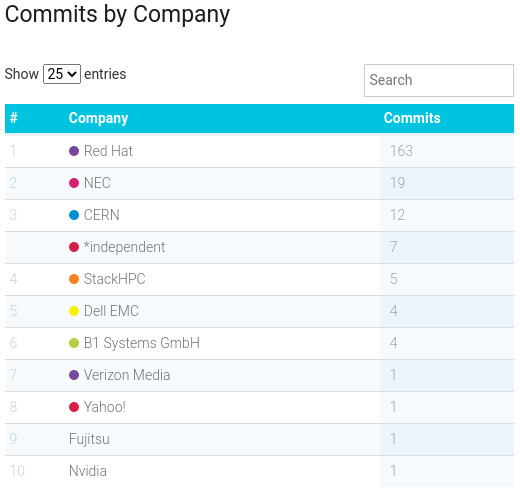Select the 7 commits cell for *independent
The height and width of the screenshot is (494, 520).
(x=447, y=247)
